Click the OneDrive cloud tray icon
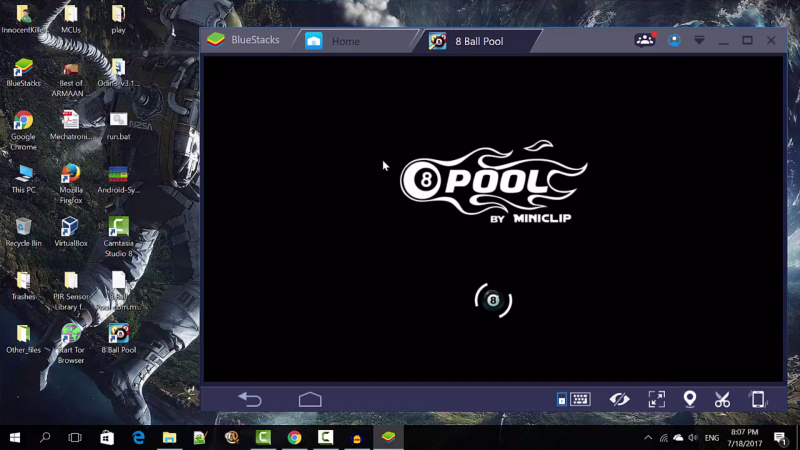The height and width of the screenshot is (450, 800). click(x=678, y=438)
